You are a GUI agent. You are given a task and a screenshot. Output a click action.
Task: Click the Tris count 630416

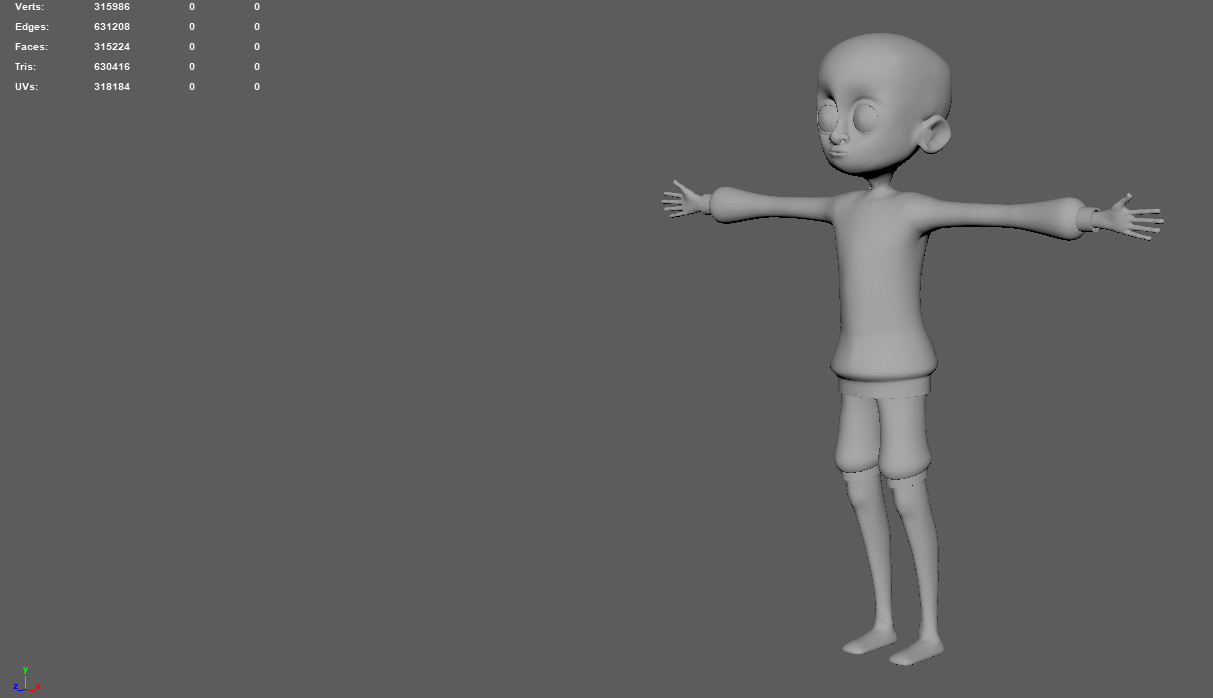(110, 66)
